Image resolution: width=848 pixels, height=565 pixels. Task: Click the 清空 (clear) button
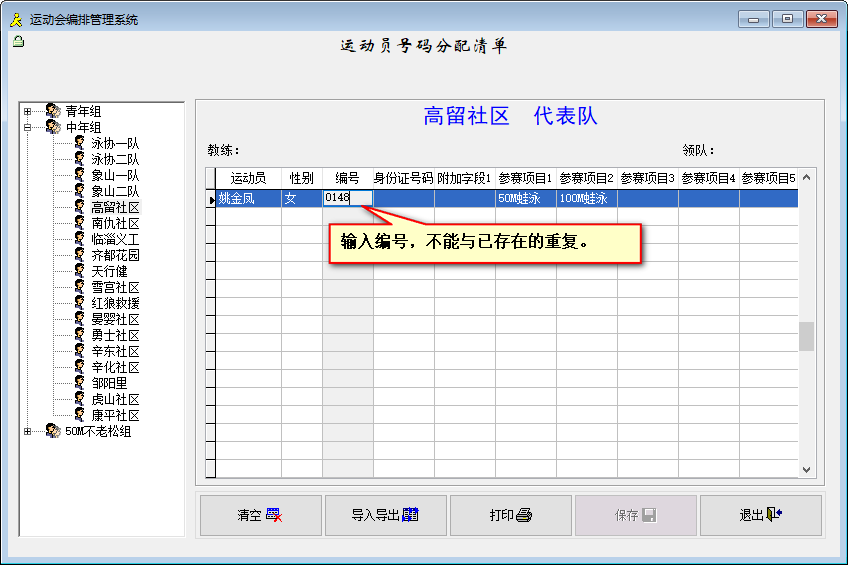click(x=260, y=516)
